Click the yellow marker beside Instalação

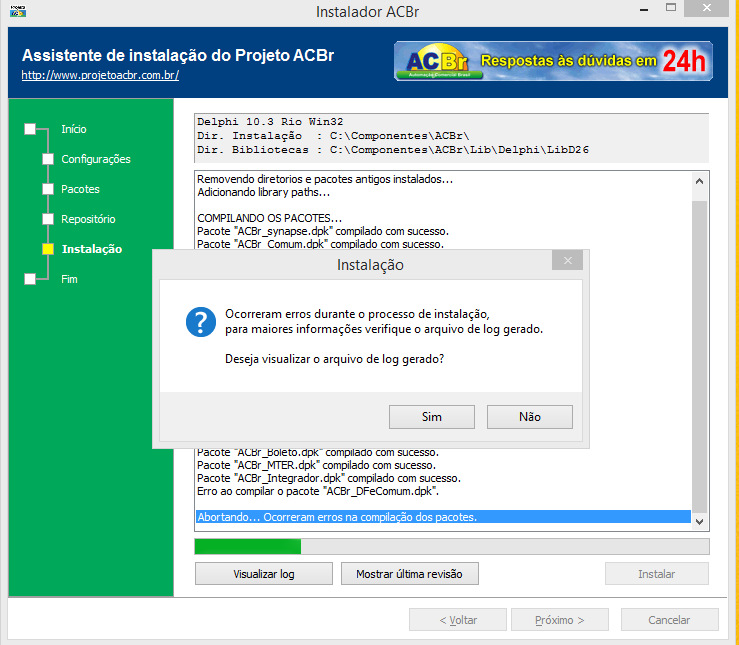coord(48,249)
